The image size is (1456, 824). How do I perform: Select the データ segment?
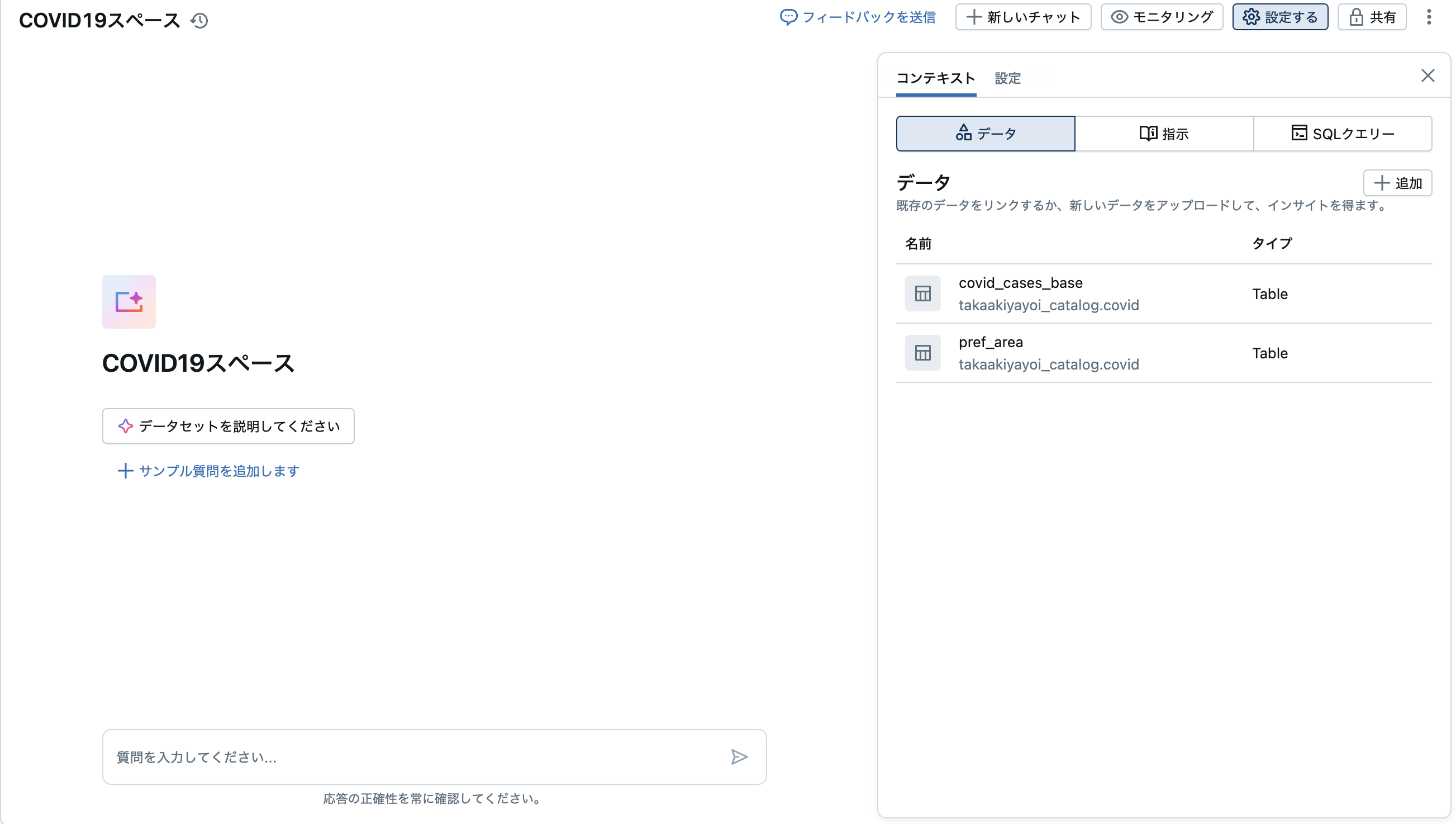(985, 134)
